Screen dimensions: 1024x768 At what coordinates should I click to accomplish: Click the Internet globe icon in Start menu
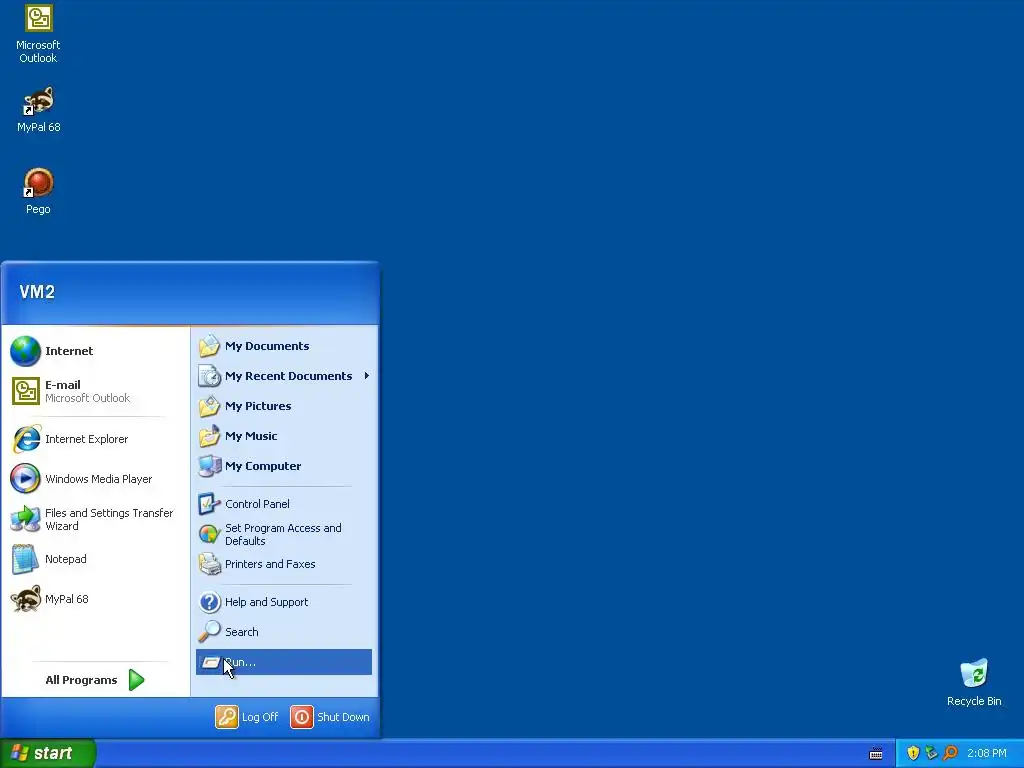[25, 351]
